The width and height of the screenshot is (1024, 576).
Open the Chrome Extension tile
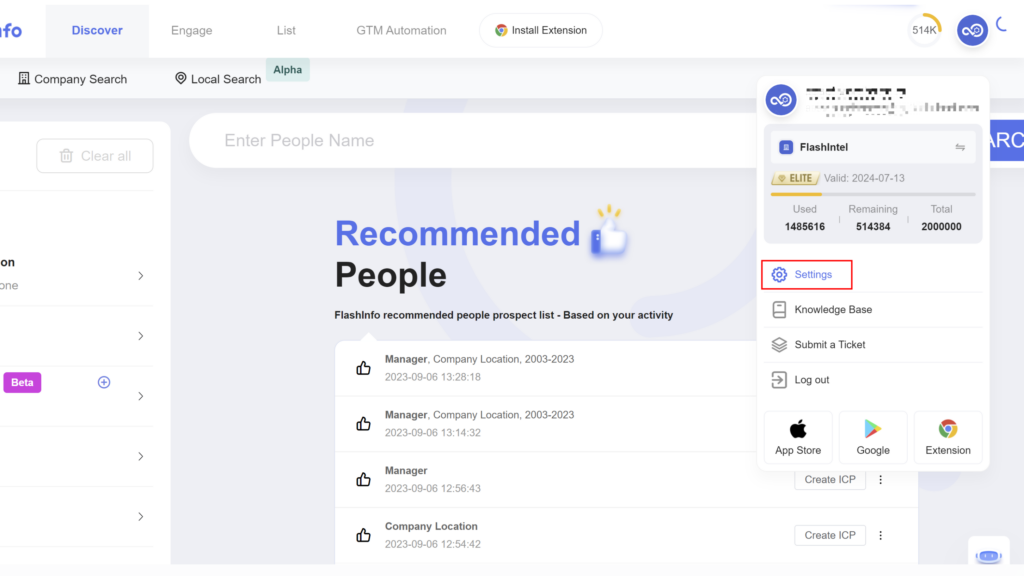(948, 437)
